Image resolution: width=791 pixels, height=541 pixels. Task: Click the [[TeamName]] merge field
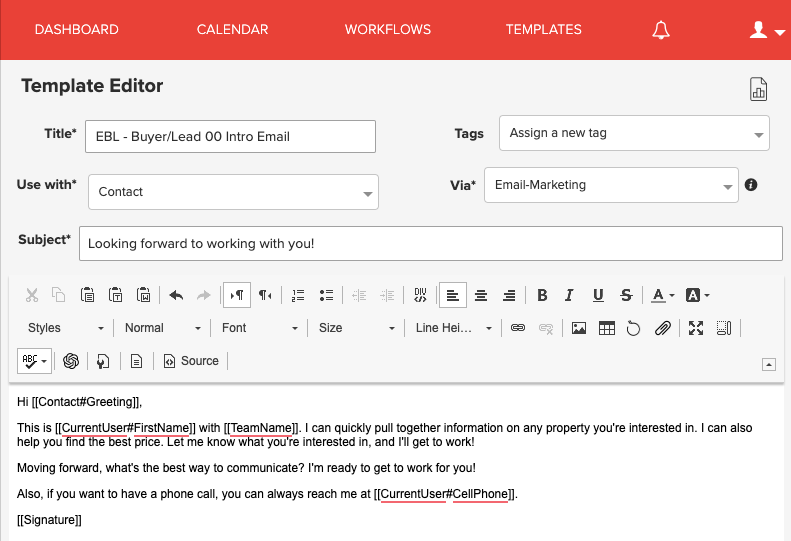[x=262, y=428]
